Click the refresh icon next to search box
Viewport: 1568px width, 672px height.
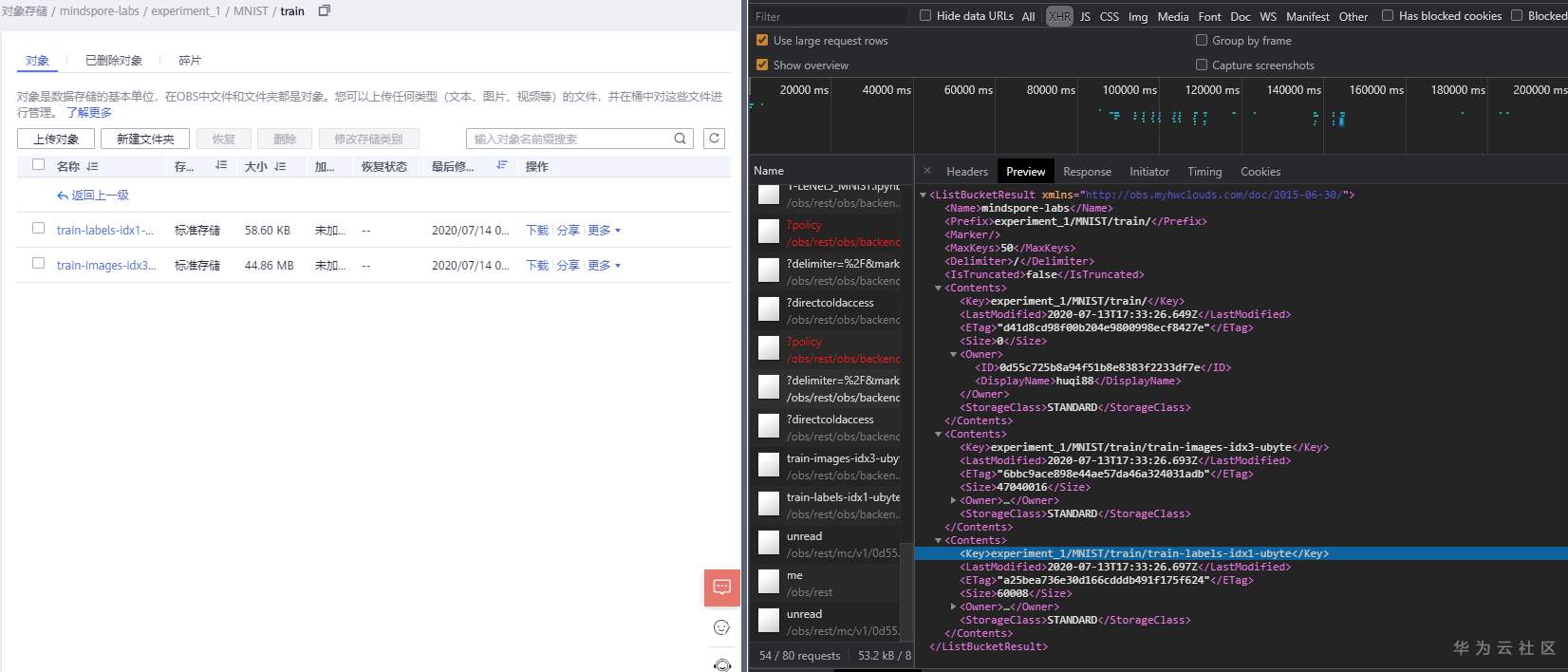[714, 139]
